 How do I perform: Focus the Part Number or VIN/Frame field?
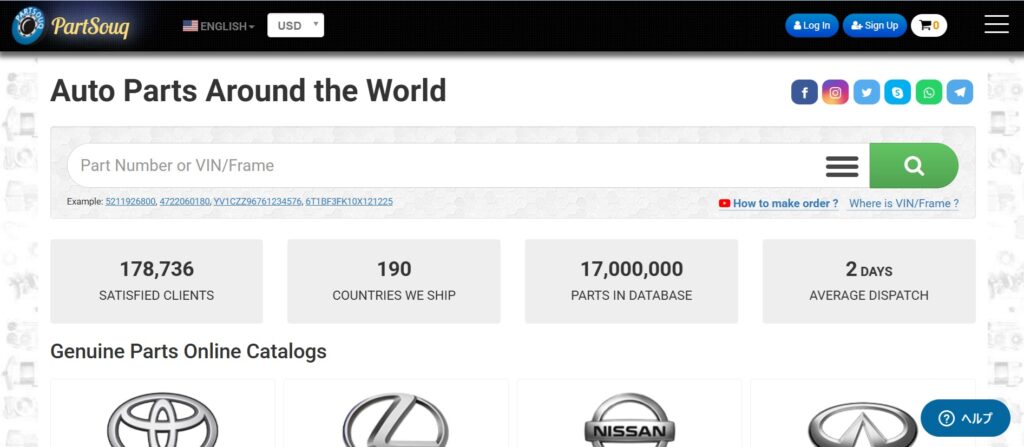(x=440, y=166)
